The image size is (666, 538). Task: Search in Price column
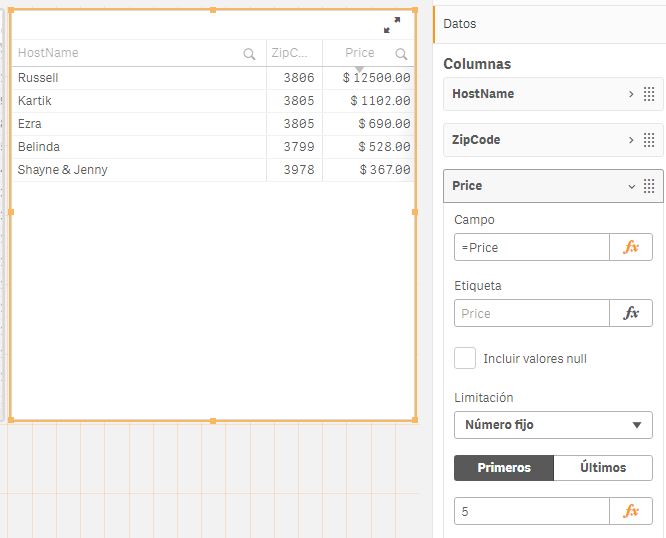point(401,54)
